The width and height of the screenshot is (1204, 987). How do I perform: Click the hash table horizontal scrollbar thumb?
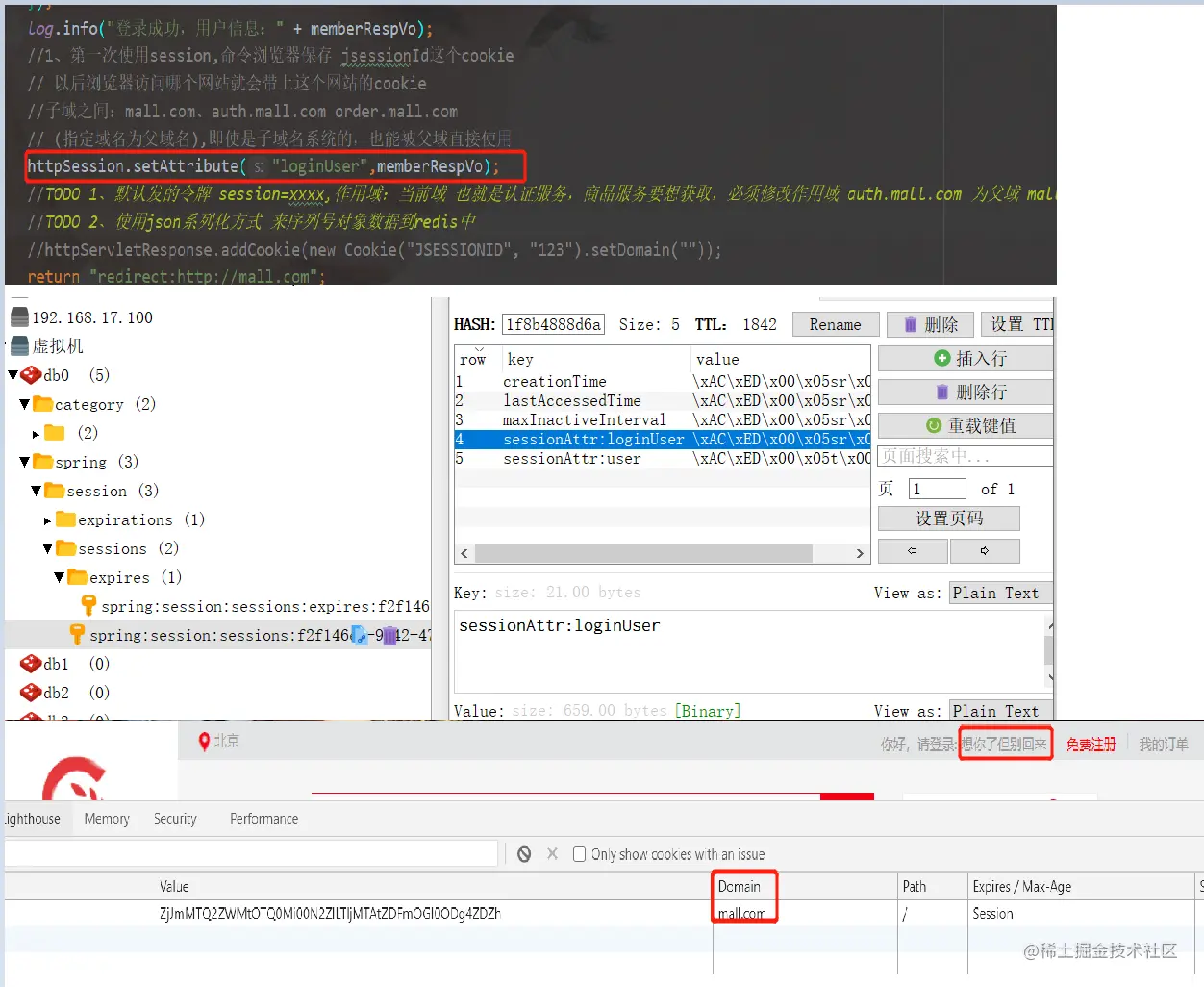[643, 554]
